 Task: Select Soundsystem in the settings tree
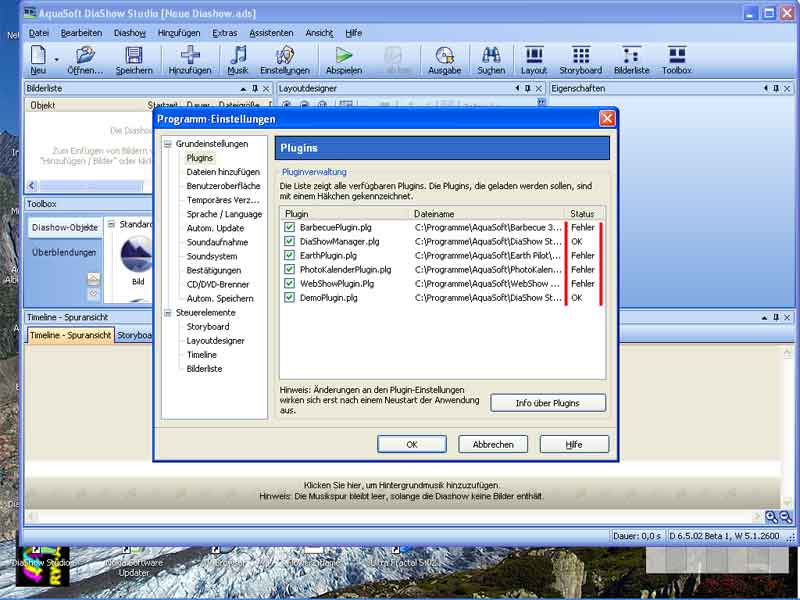pos(211,256)
